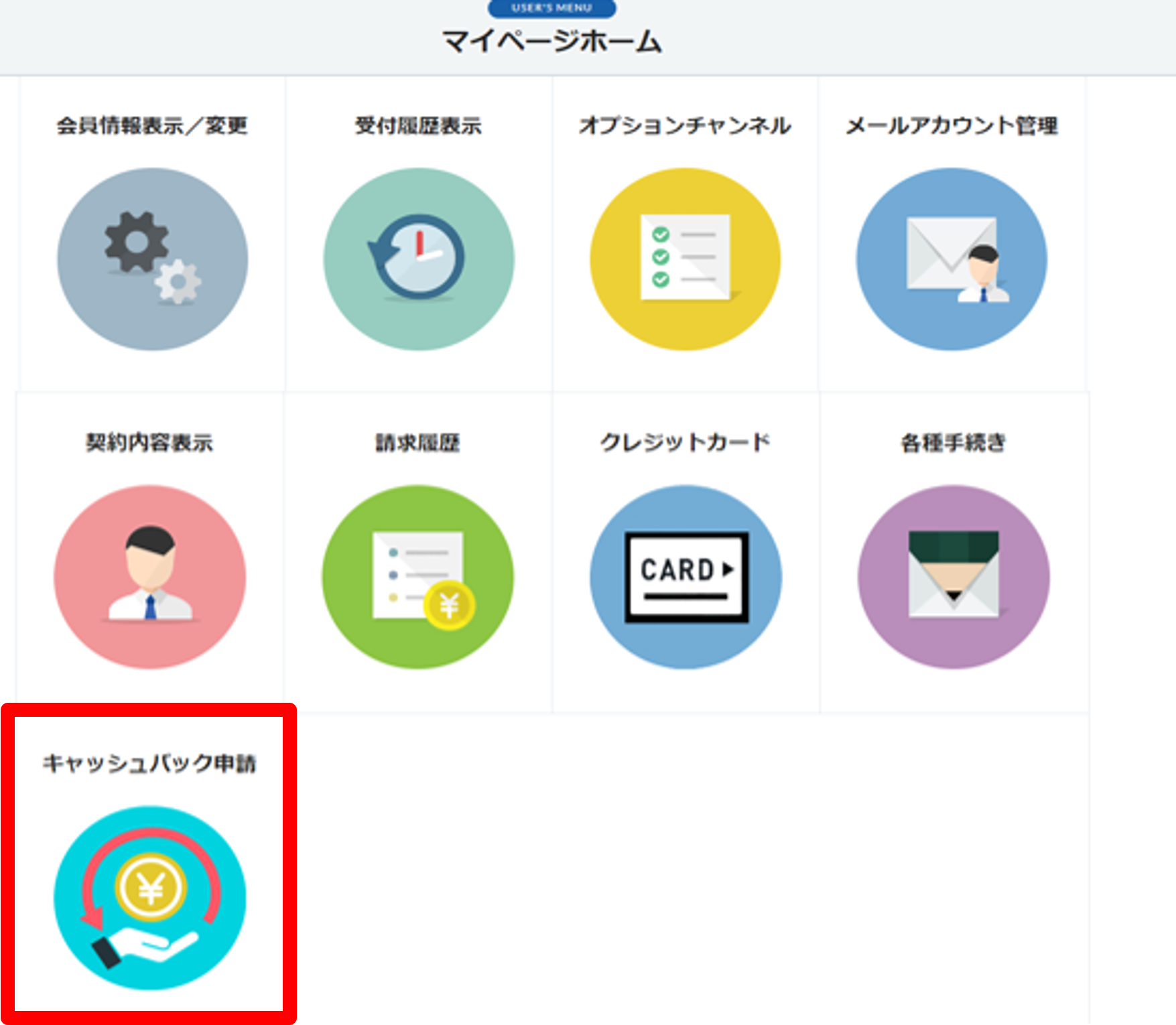This screenshot has width=1176, height=1025.
Task: Open メールアカウント管理 from its label
Action: [x=952, y=127]
